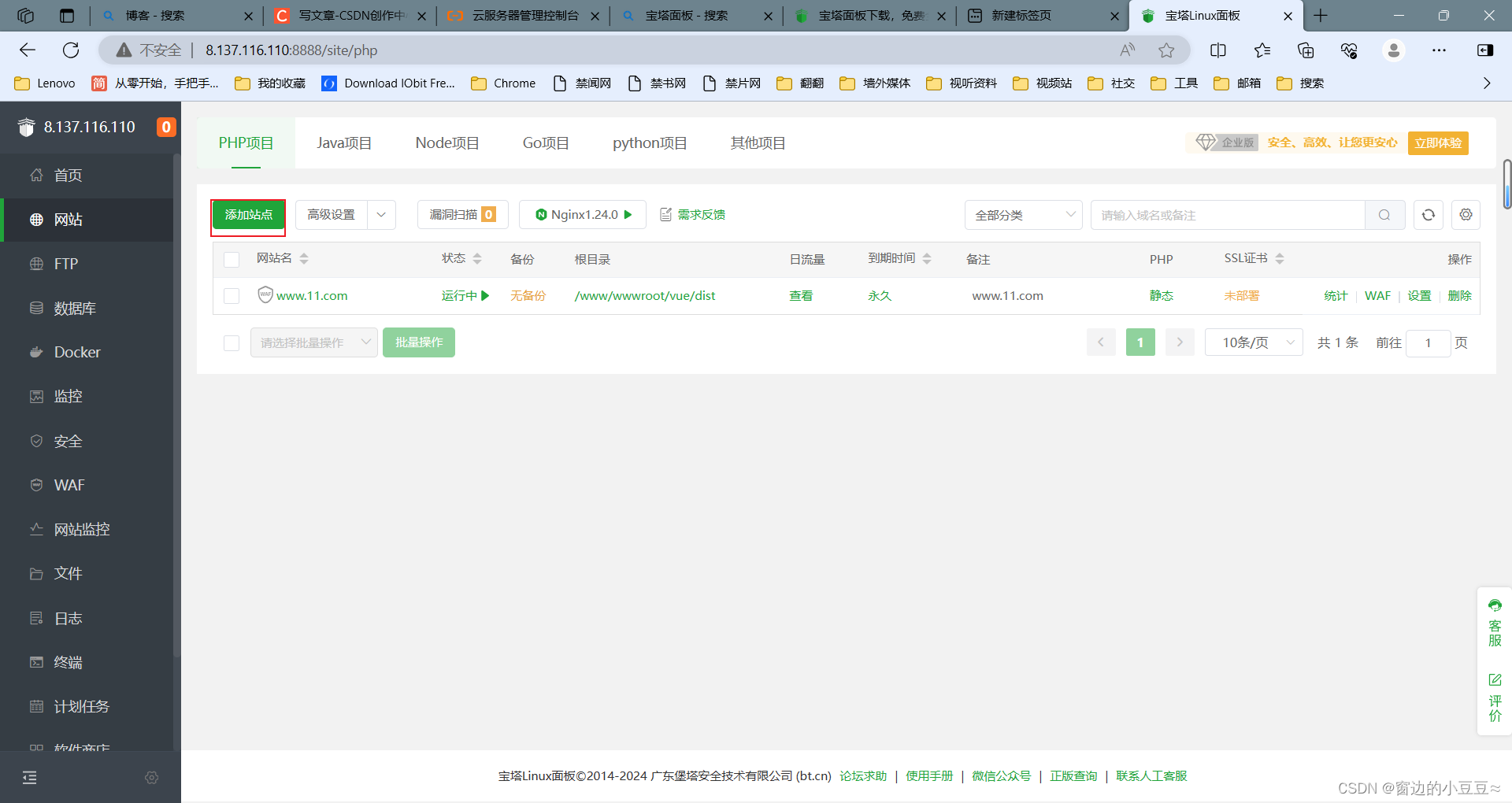The height and width of the screenshot is (803, 1512).
Task: Switch to the Node项目 tab
Action: [447, 143]
